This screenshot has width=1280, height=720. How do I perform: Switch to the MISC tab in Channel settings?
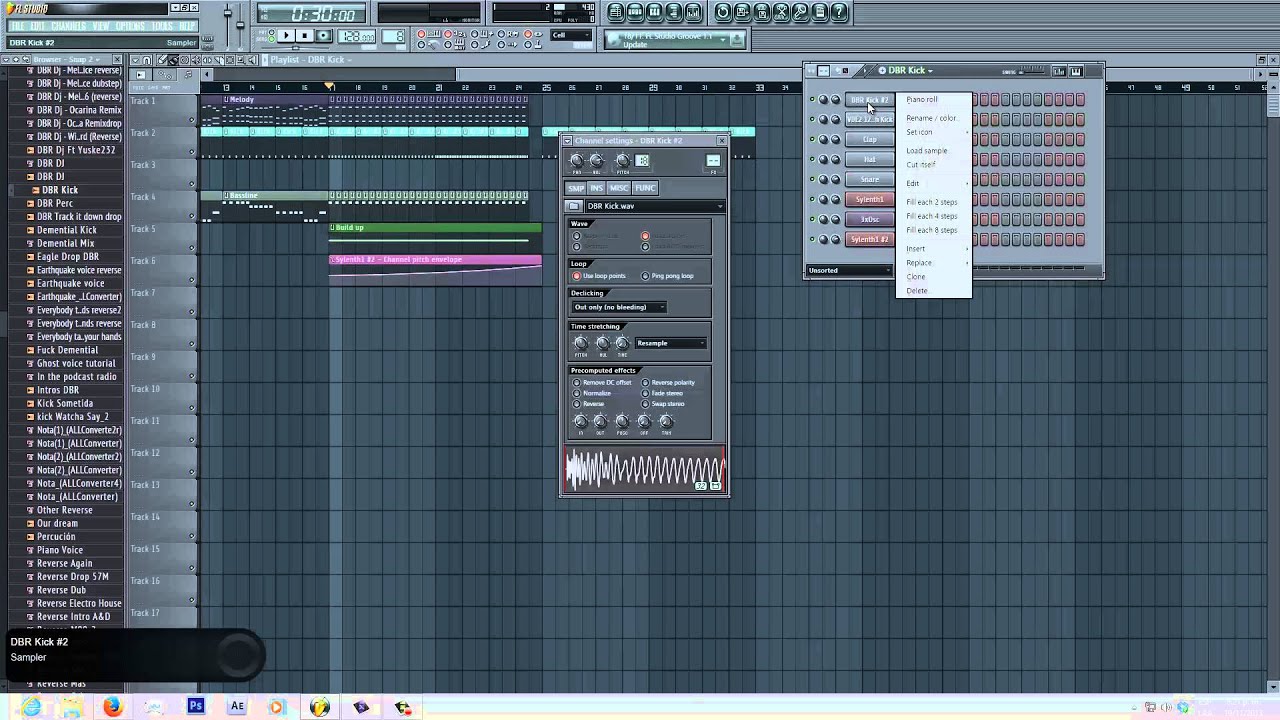pos(619,188)
